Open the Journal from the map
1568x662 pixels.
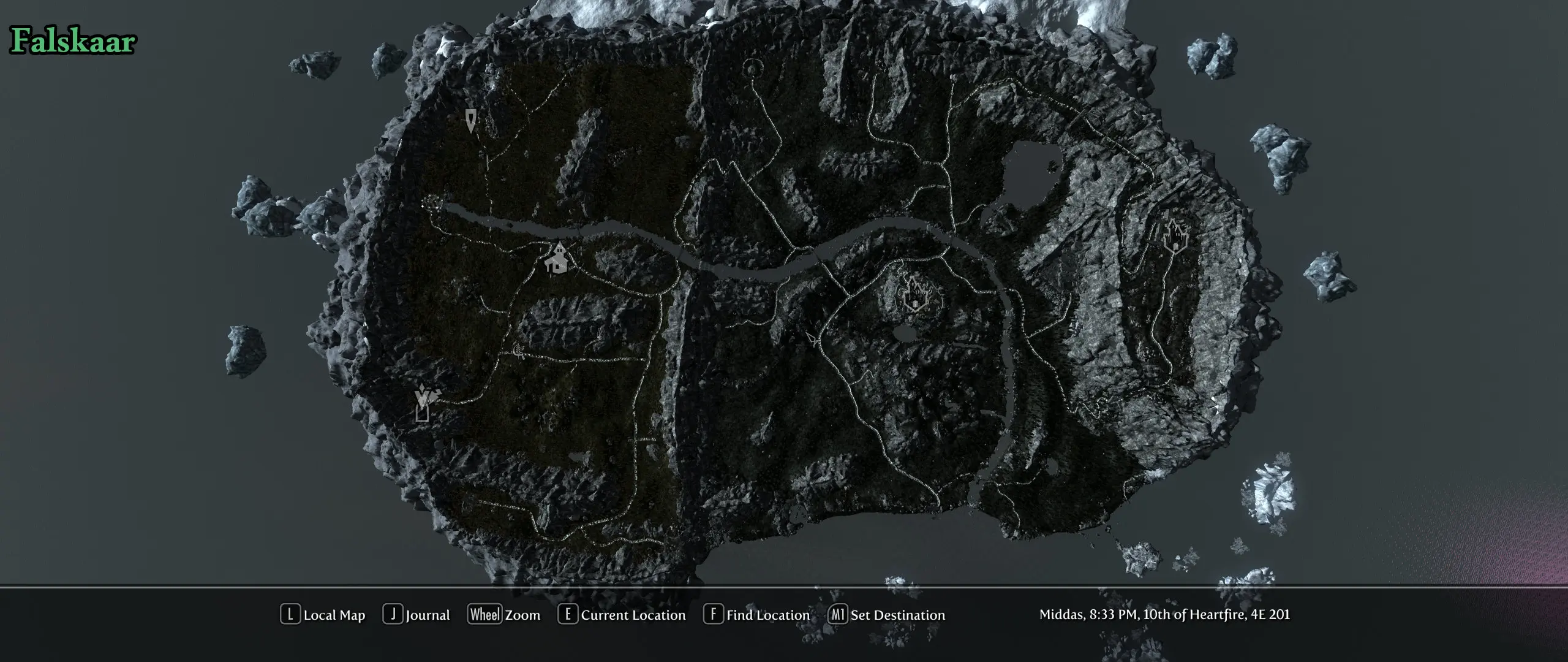pyautogui.click(x=428, y=615)
